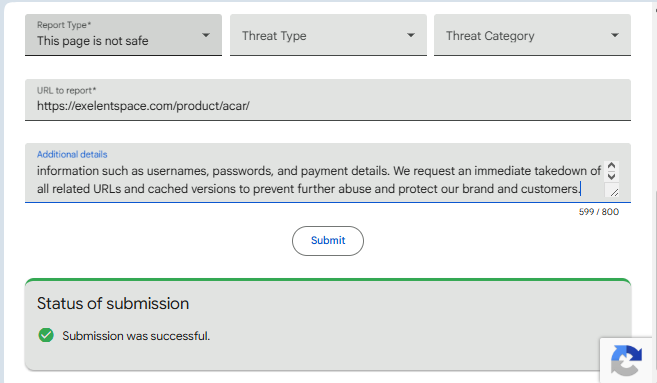Open the Threat Type dropdown field
The height and width of the screenshot is (383, 657).
pos(328,35)
